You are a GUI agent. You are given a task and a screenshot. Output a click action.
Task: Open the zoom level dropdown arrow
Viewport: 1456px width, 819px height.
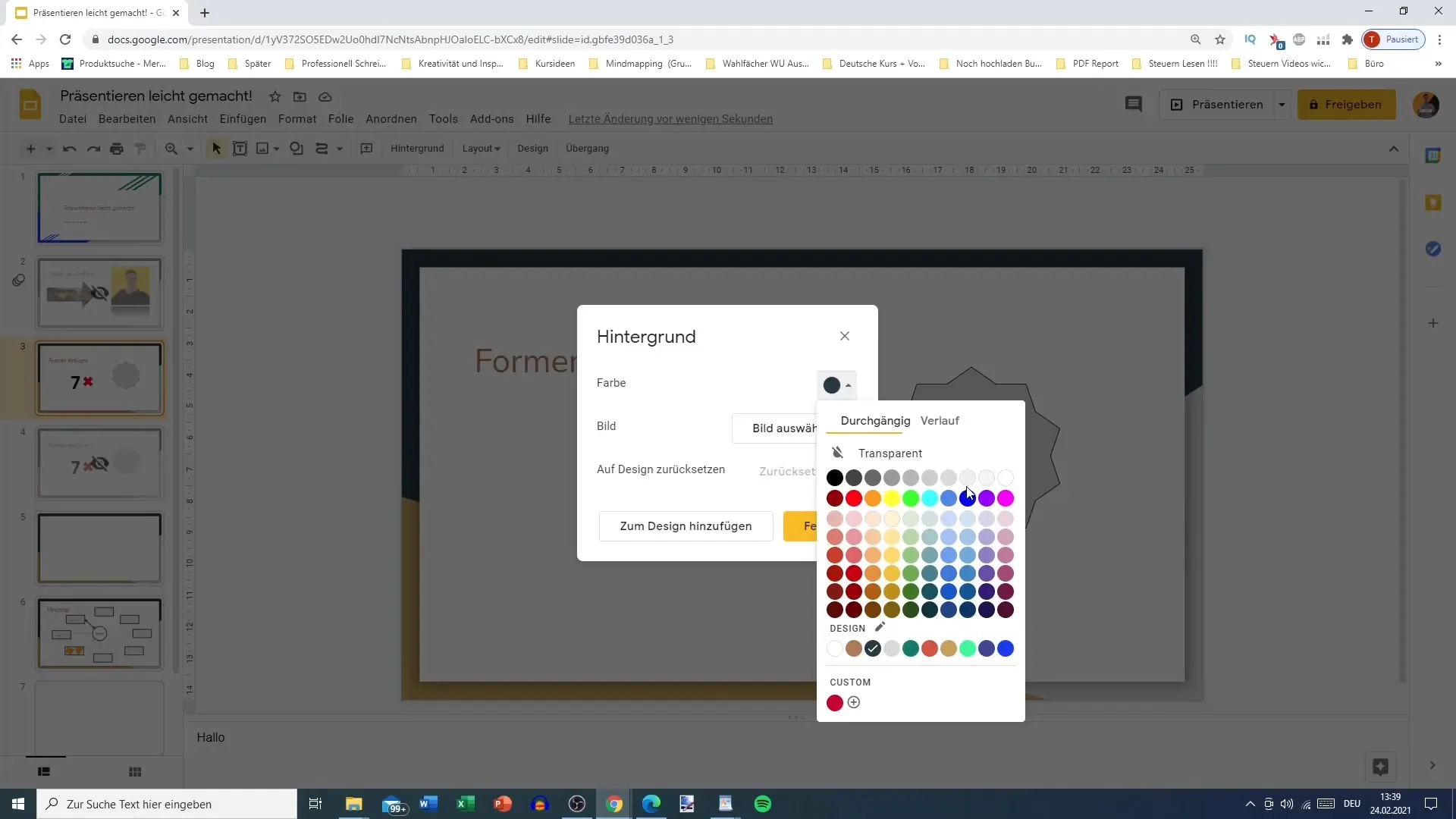tap(190, 149)
